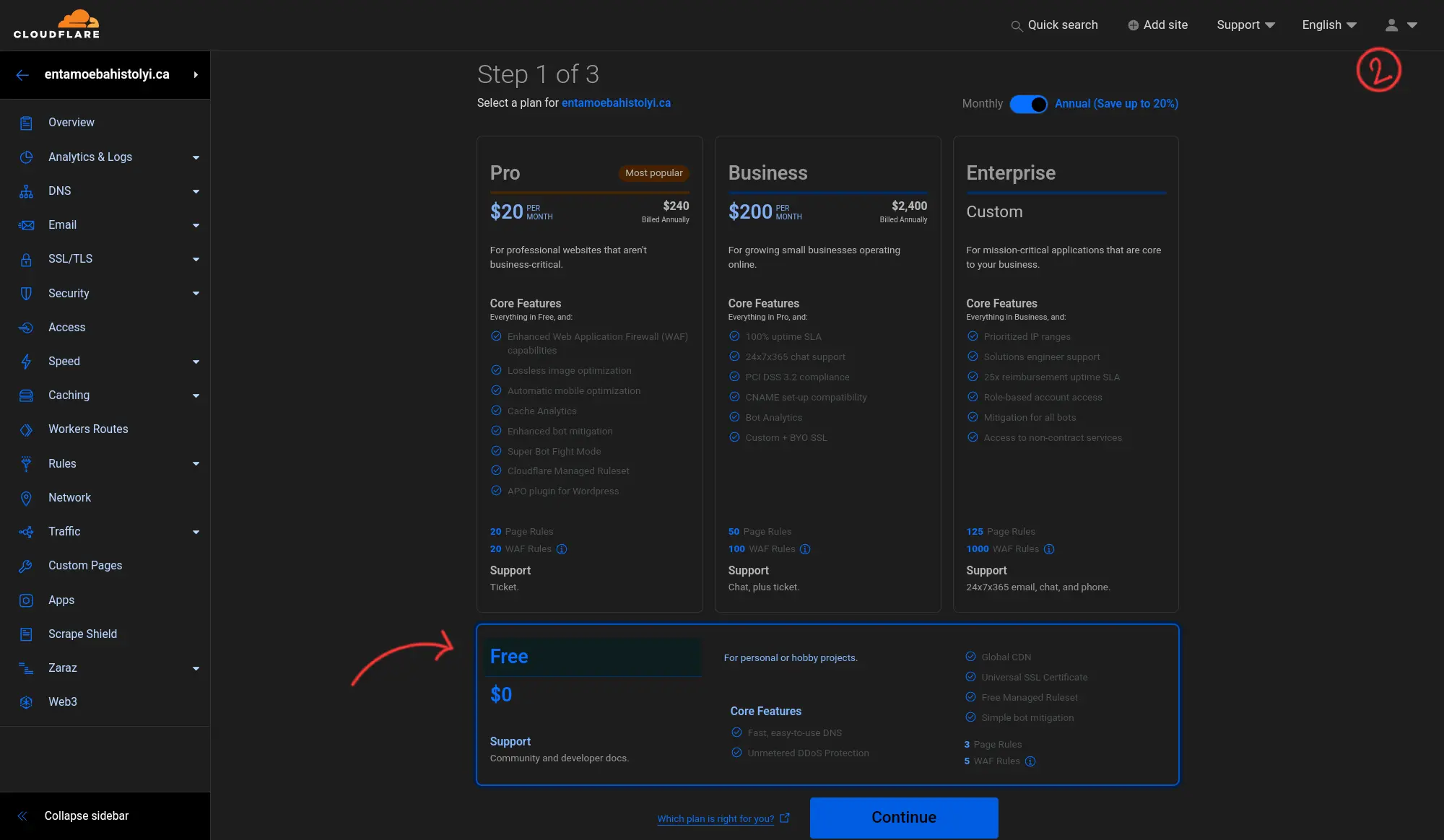Expand the Rules submenu arrow
Image resolution: width=1444 pixels, height=840 pixels.
pos(196,464)
